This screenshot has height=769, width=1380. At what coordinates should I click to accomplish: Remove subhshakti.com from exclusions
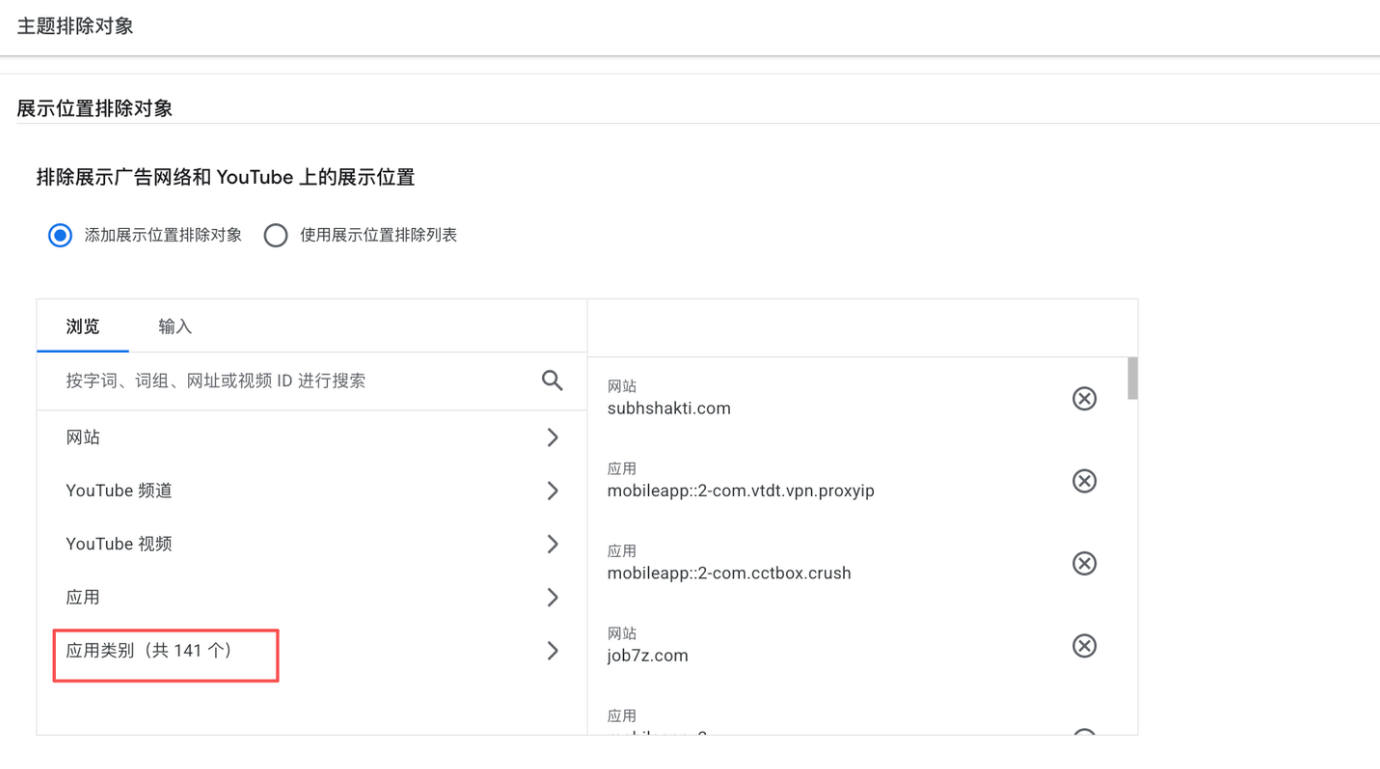click(x=1084, y=399)
